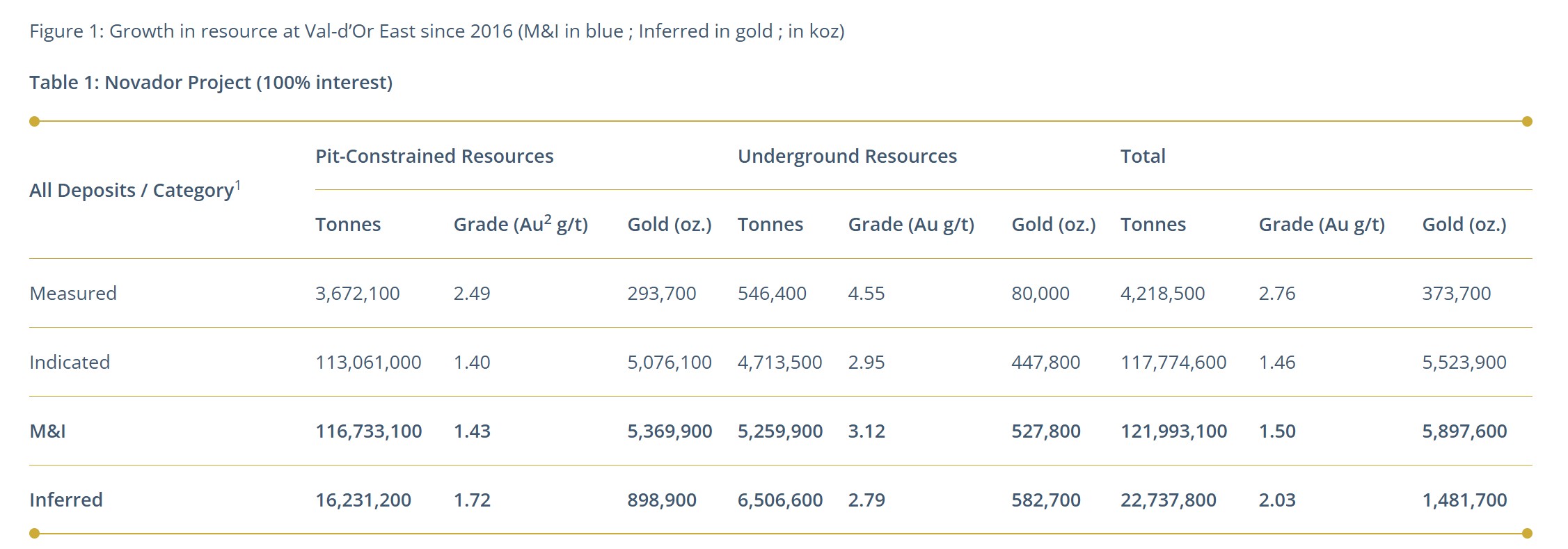Select the Pit-Constrained Resources column group header
The width and height of the screenshot is (1568, 549).
pos(434,157)
